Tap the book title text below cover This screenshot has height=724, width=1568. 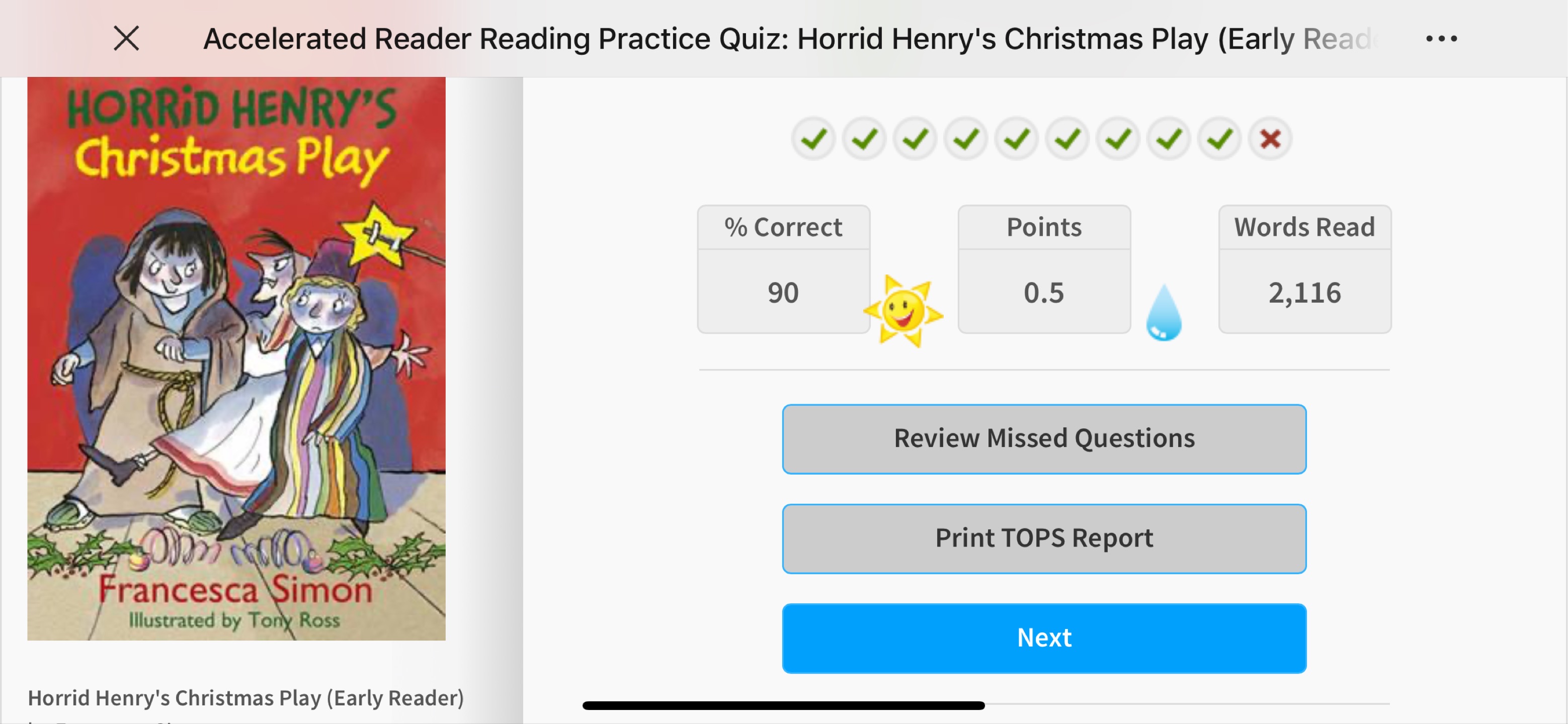(x=246, y=698)
